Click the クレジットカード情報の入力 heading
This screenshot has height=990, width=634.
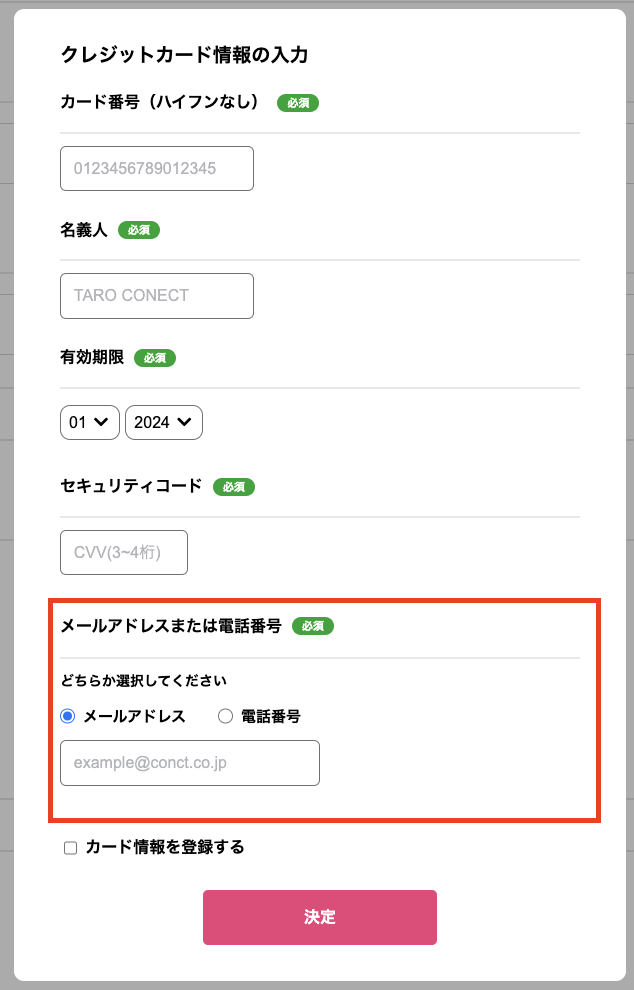point(184,55)
